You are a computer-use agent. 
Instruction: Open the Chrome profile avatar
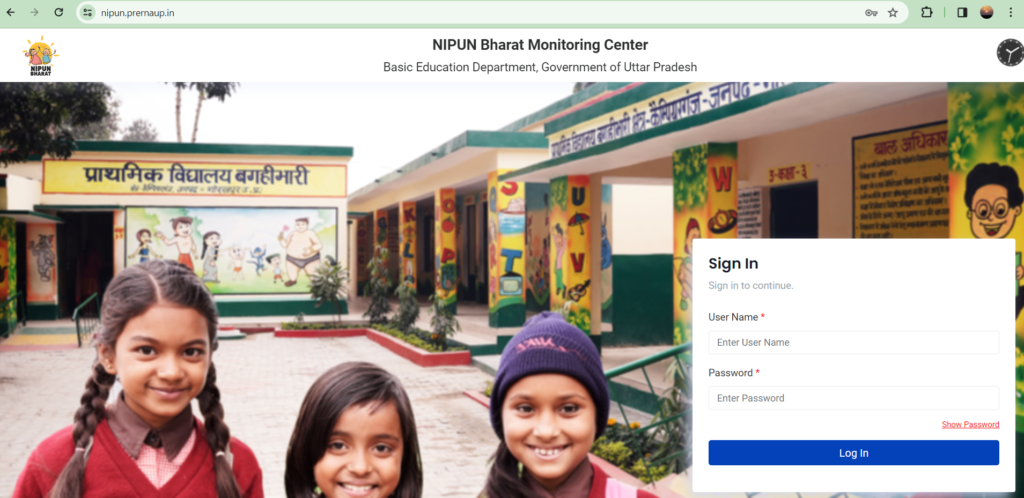pos(987,12)
